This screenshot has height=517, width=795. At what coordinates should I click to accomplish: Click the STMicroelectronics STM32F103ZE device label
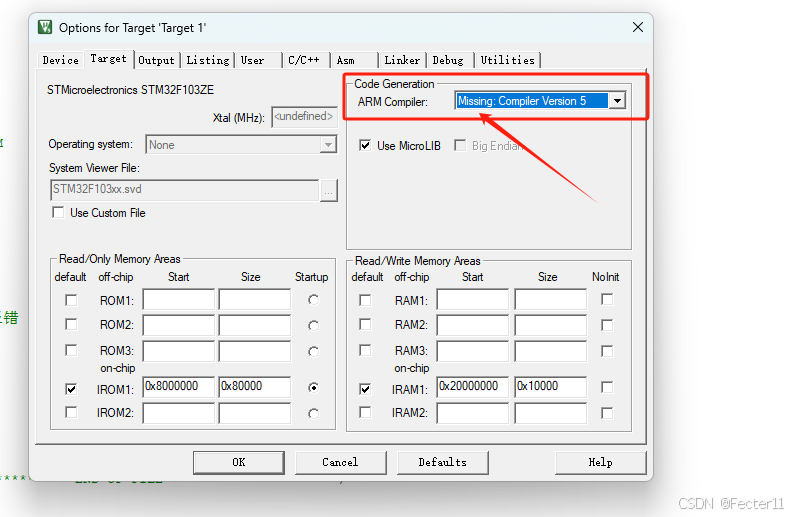click(x=130, y=90)
